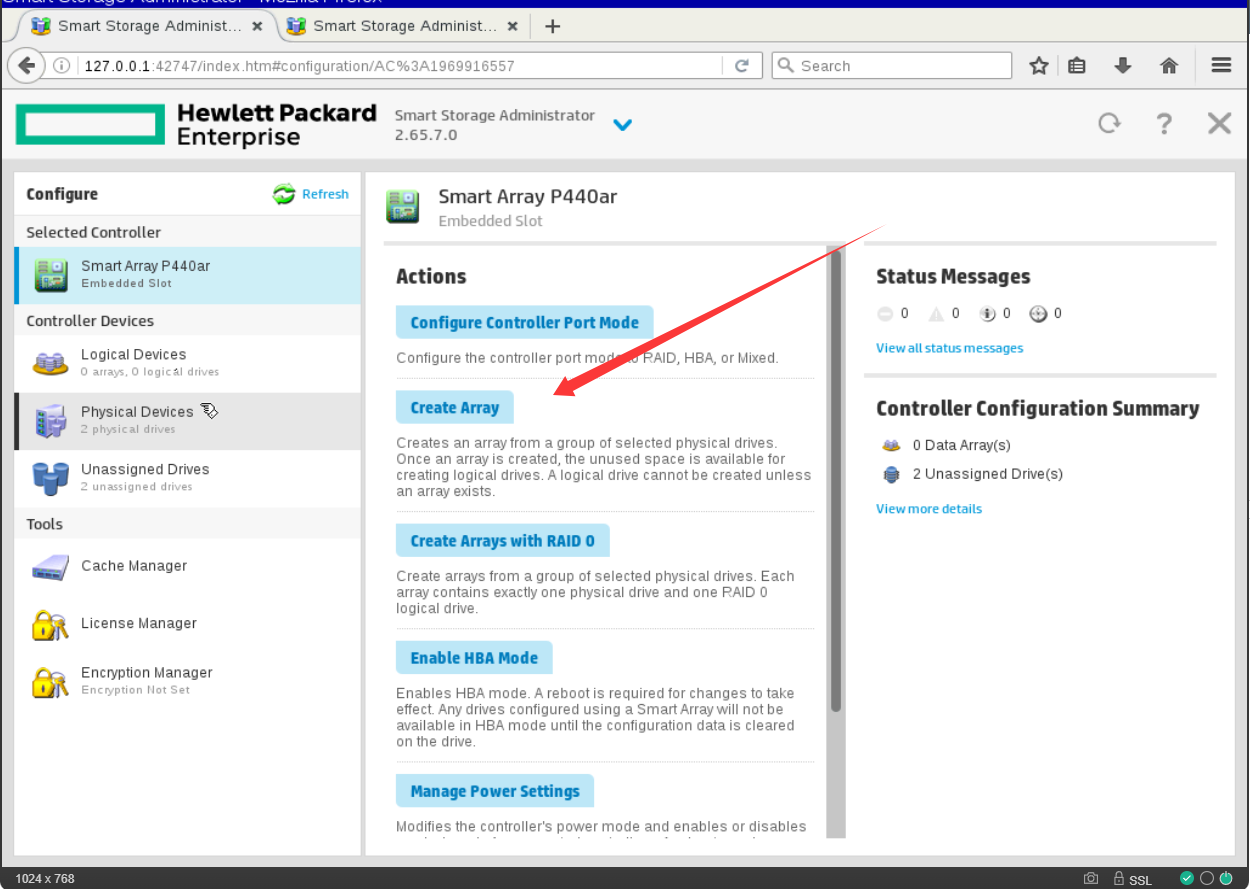Click the Actions panel vertical scrollbar
Screen dimensions: 1250x889
tap(836, 480)
